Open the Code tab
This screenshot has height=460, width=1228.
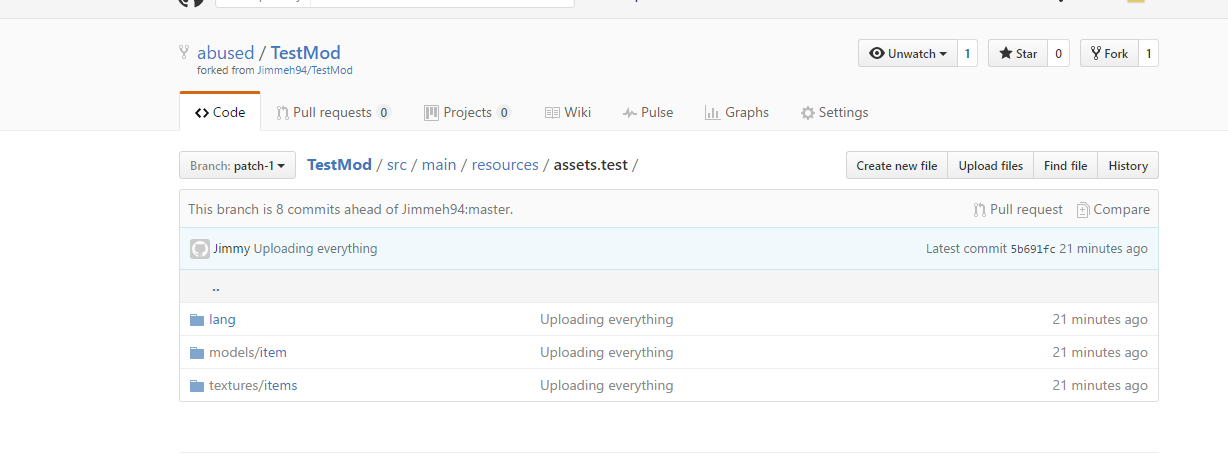[x=220, y=112]
